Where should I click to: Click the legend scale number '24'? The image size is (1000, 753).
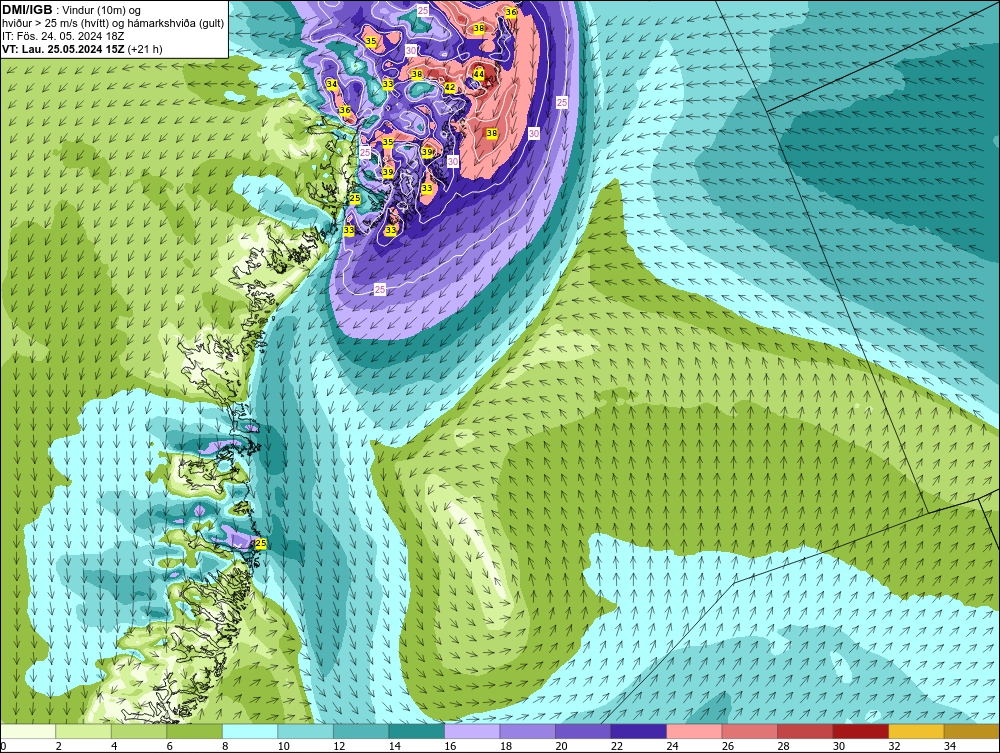[672, 746]
